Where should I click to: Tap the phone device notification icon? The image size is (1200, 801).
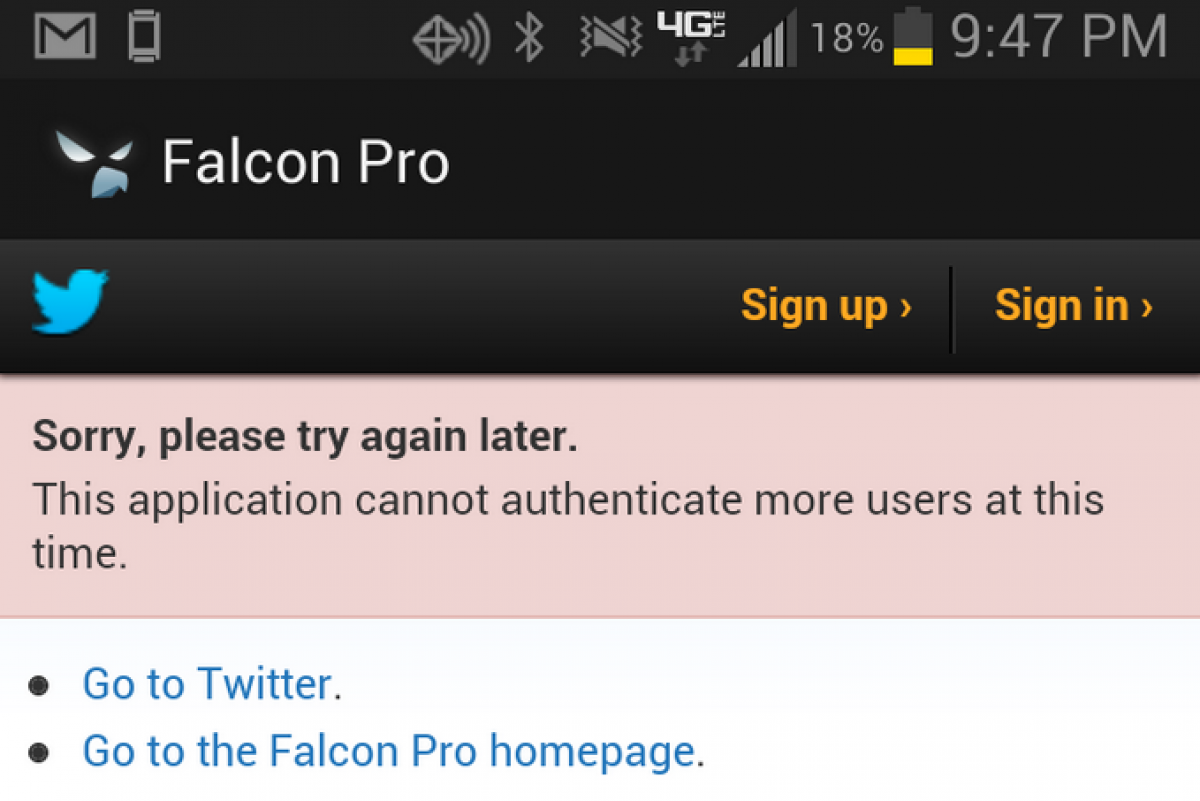145,38
